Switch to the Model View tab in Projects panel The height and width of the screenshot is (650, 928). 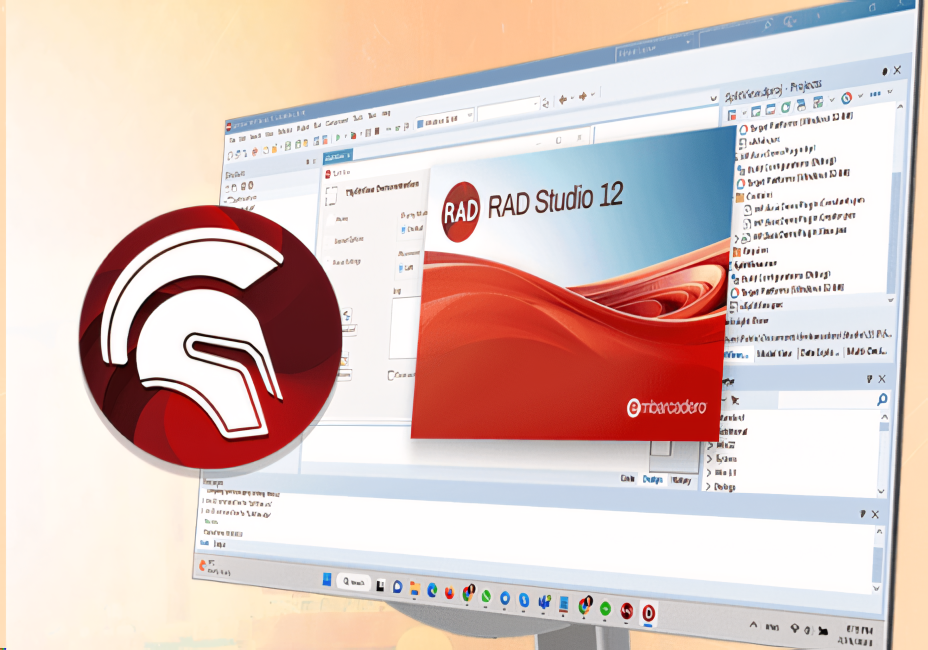point(774,353)
